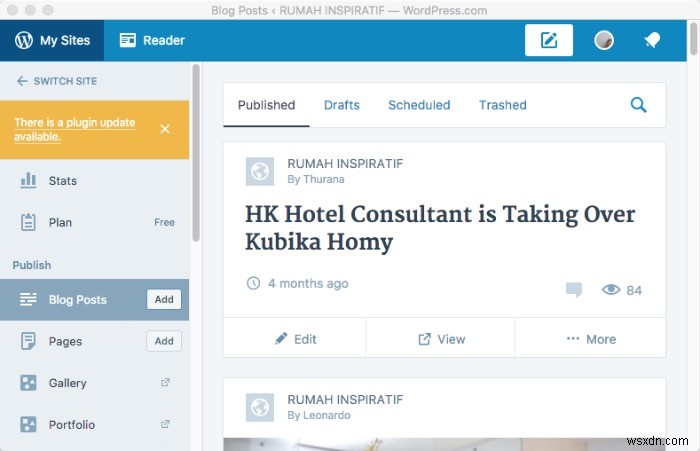Open the plugin update available notice
Viewport: 700px width, 451px height.
pos(75,129)
